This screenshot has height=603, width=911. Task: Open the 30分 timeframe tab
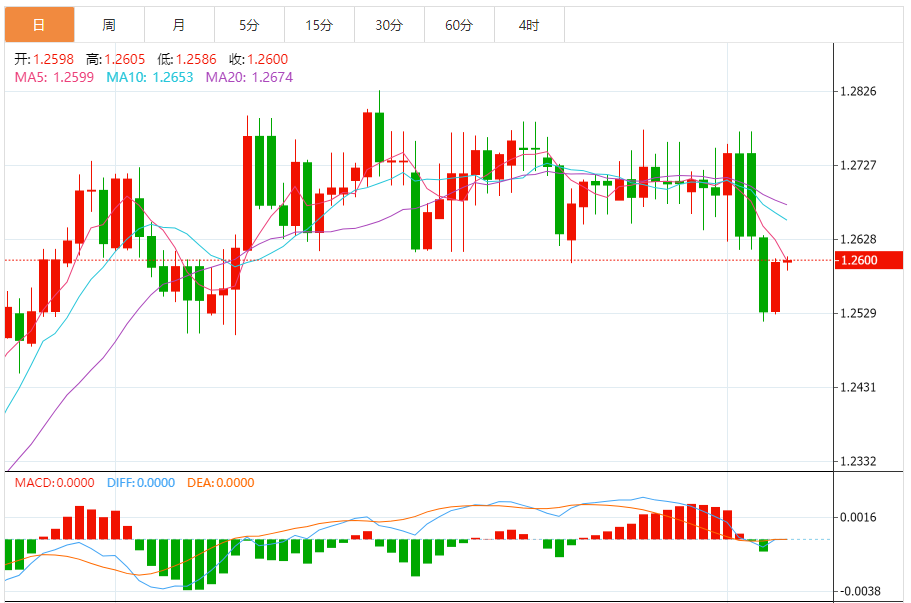(389, 25)
